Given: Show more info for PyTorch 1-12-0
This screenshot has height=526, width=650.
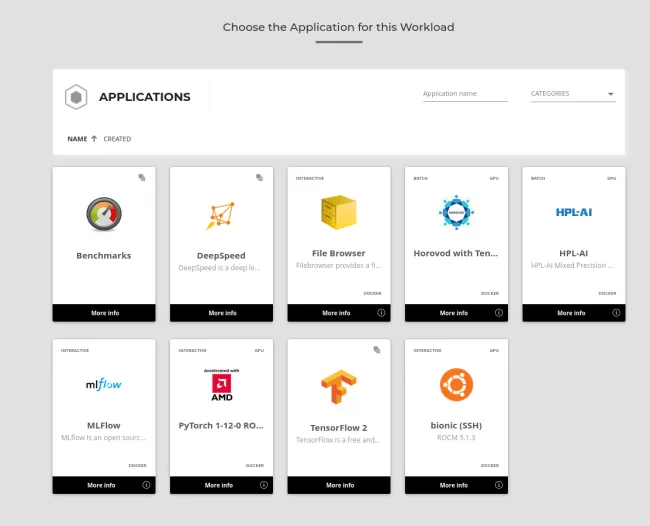Looking at the screenshot, I should tap(219, 485).
